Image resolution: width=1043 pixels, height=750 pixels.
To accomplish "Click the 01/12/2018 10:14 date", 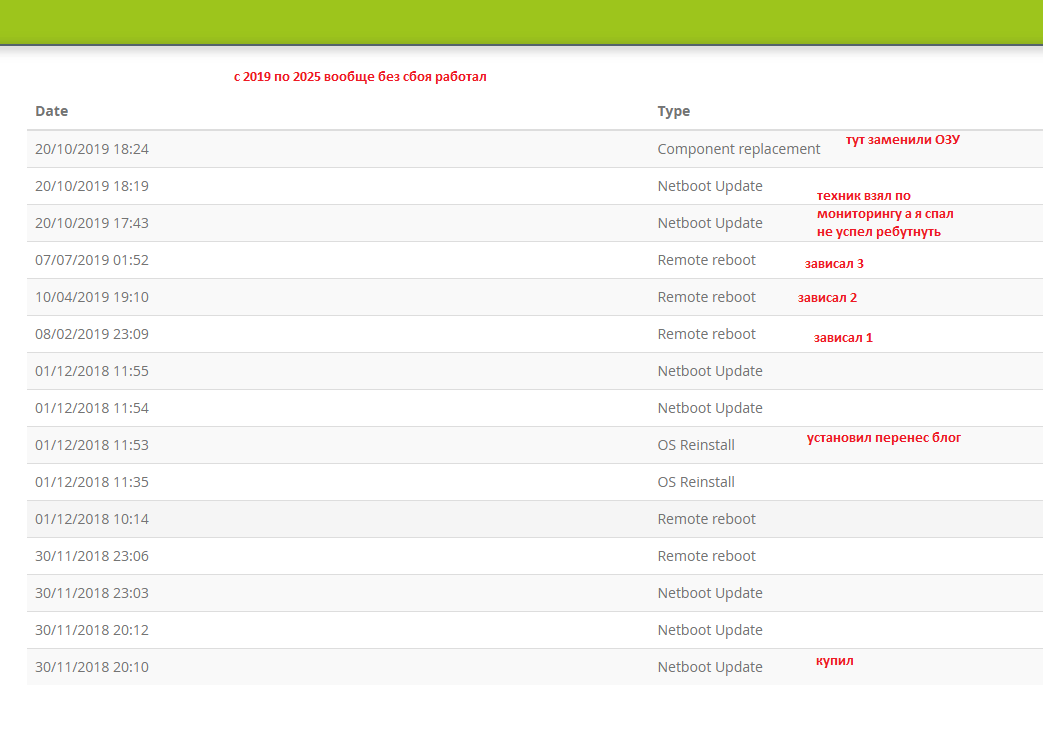I will (x=92, y=519).
